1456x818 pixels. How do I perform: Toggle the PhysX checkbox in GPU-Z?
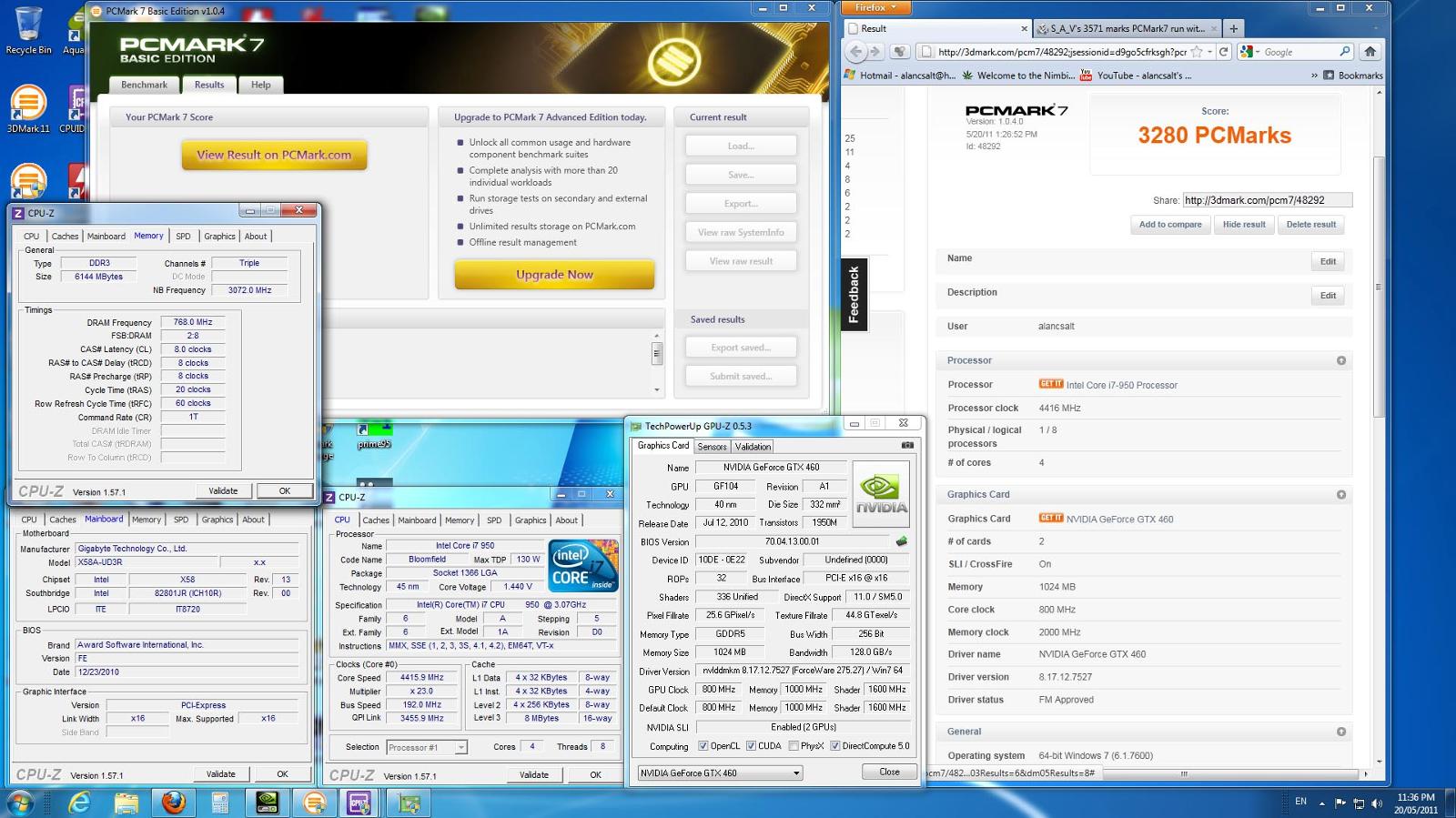794,746
